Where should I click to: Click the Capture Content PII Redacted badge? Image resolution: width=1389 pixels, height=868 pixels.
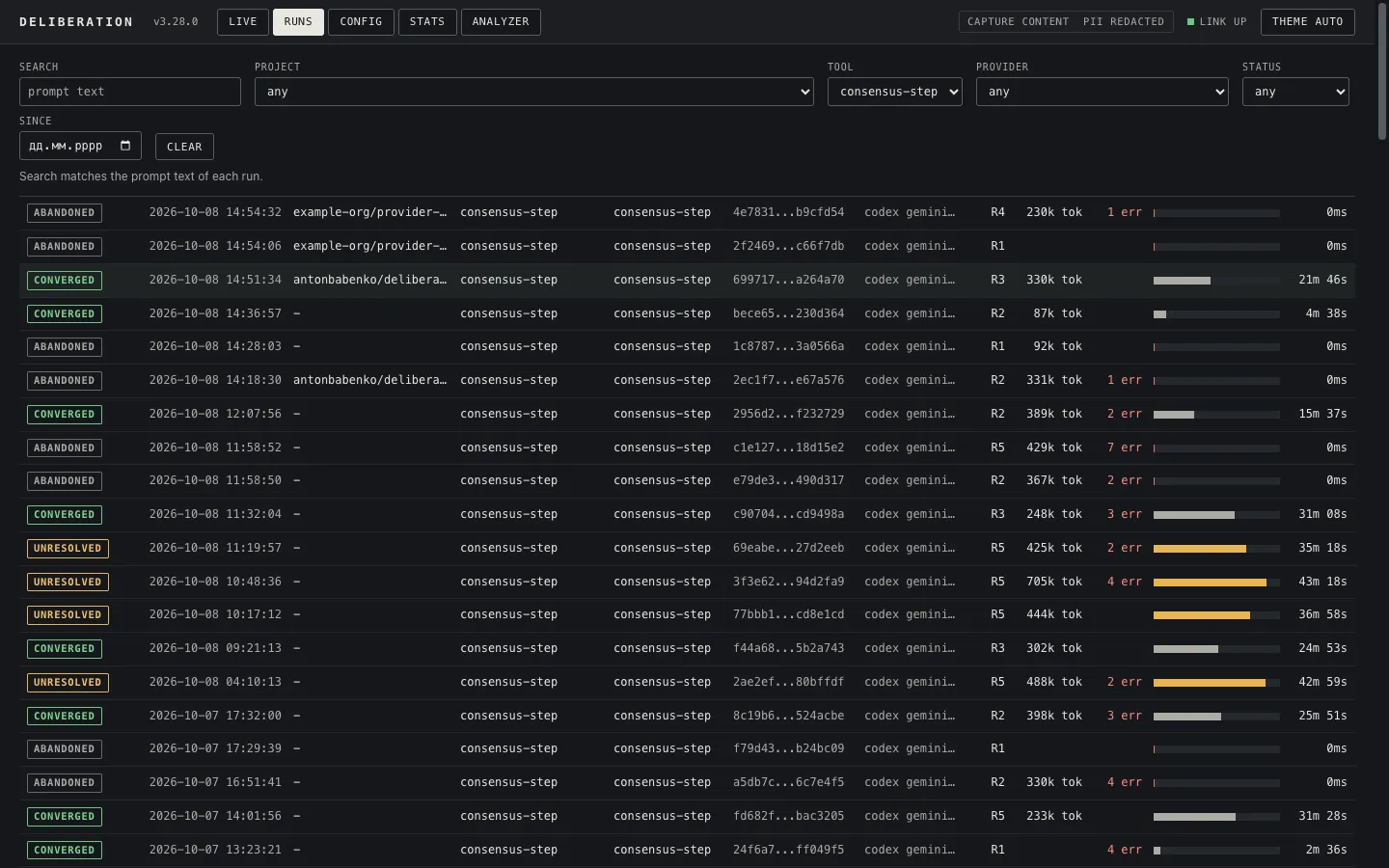[x=1066, y=21]
